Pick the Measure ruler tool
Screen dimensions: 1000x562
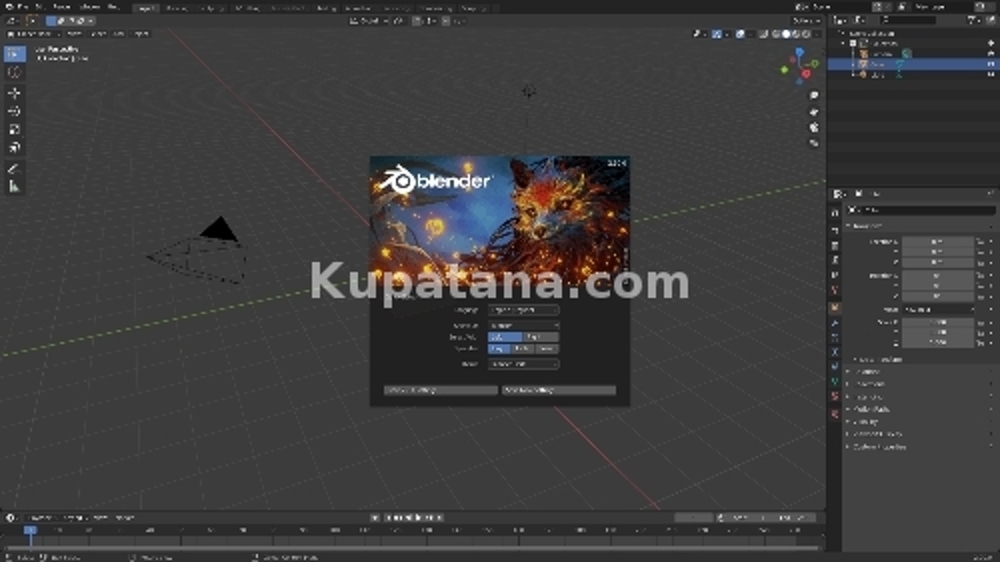click(x=14, y=185)
